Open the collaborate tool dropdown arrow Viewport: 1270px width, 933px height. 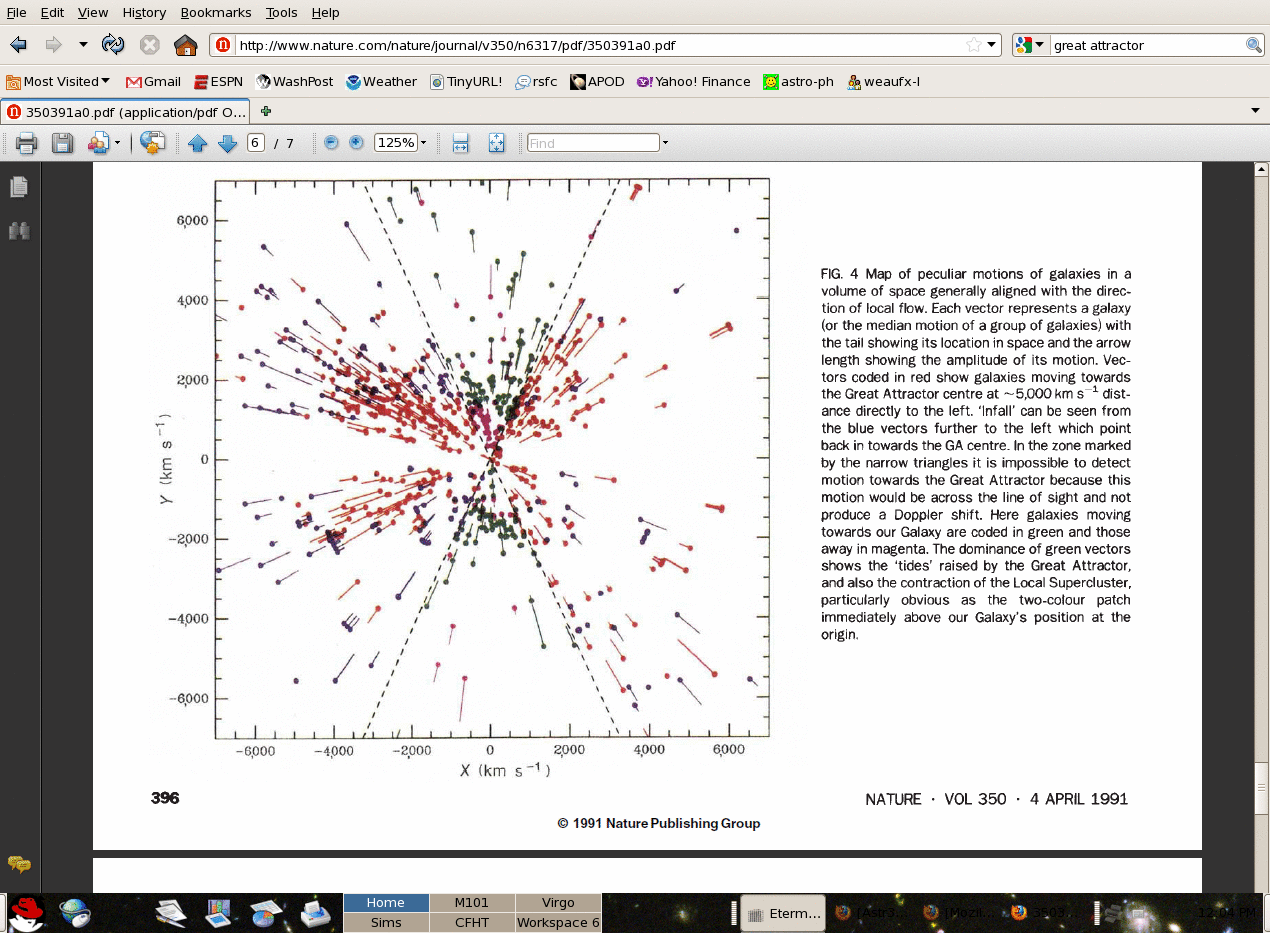(117, 143)
